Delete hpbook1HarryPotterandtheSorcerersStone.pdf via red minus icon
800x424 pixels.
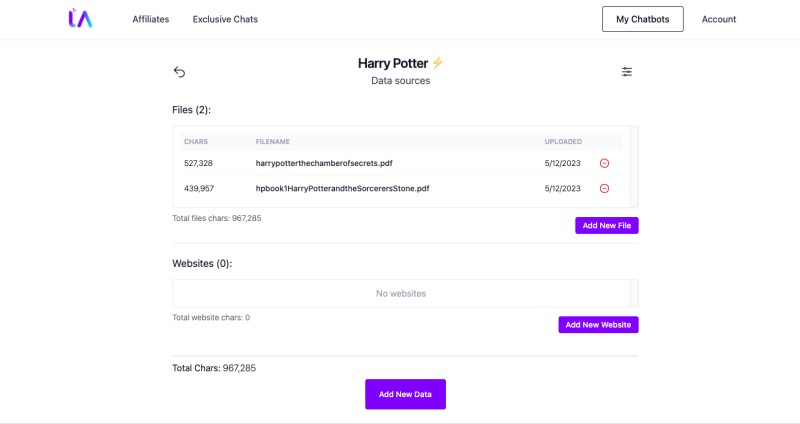(604, 188)
